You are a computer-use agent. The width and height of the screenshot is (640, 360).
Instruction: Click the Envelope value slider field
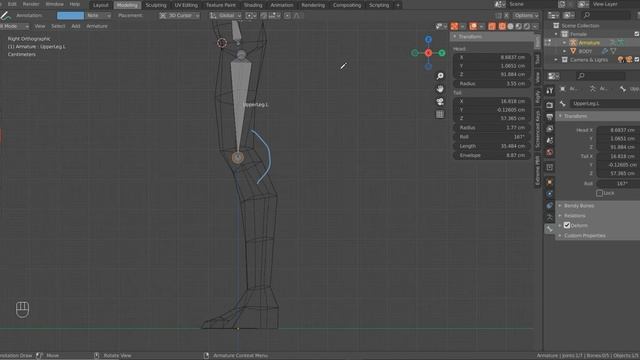point(492,155)
